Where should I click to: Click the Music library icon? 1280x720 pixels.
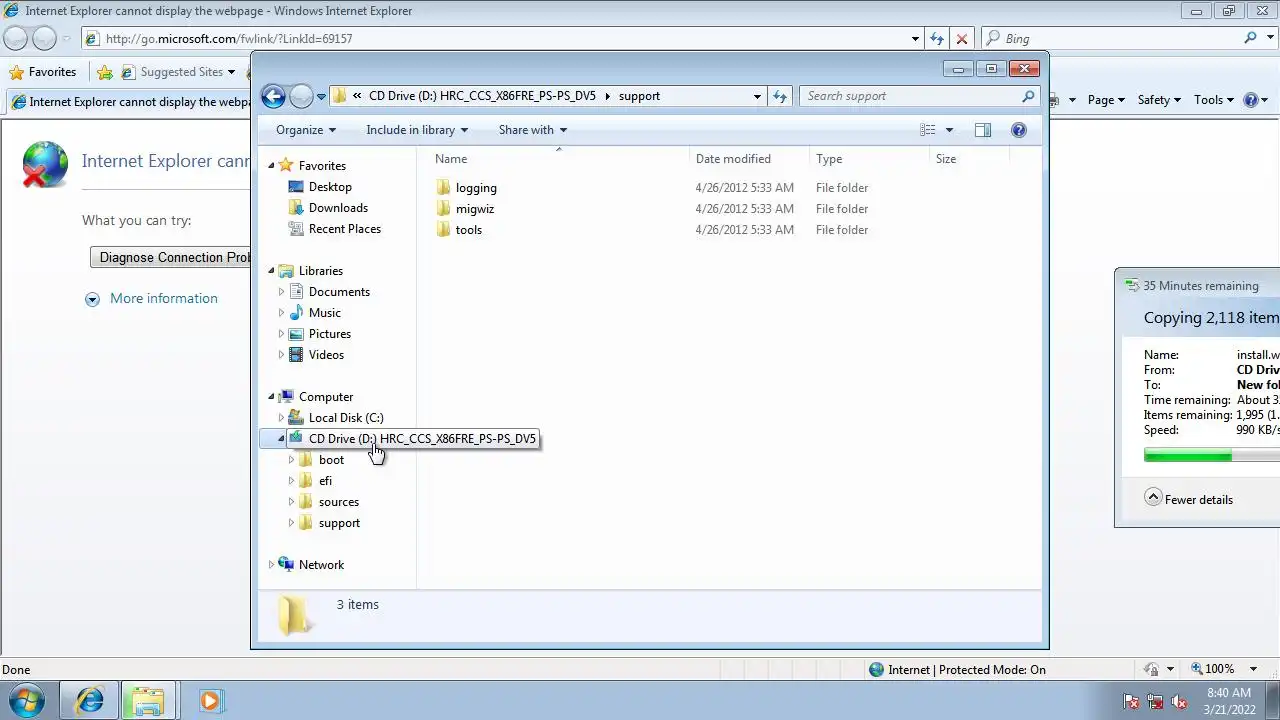click(296, 313)
